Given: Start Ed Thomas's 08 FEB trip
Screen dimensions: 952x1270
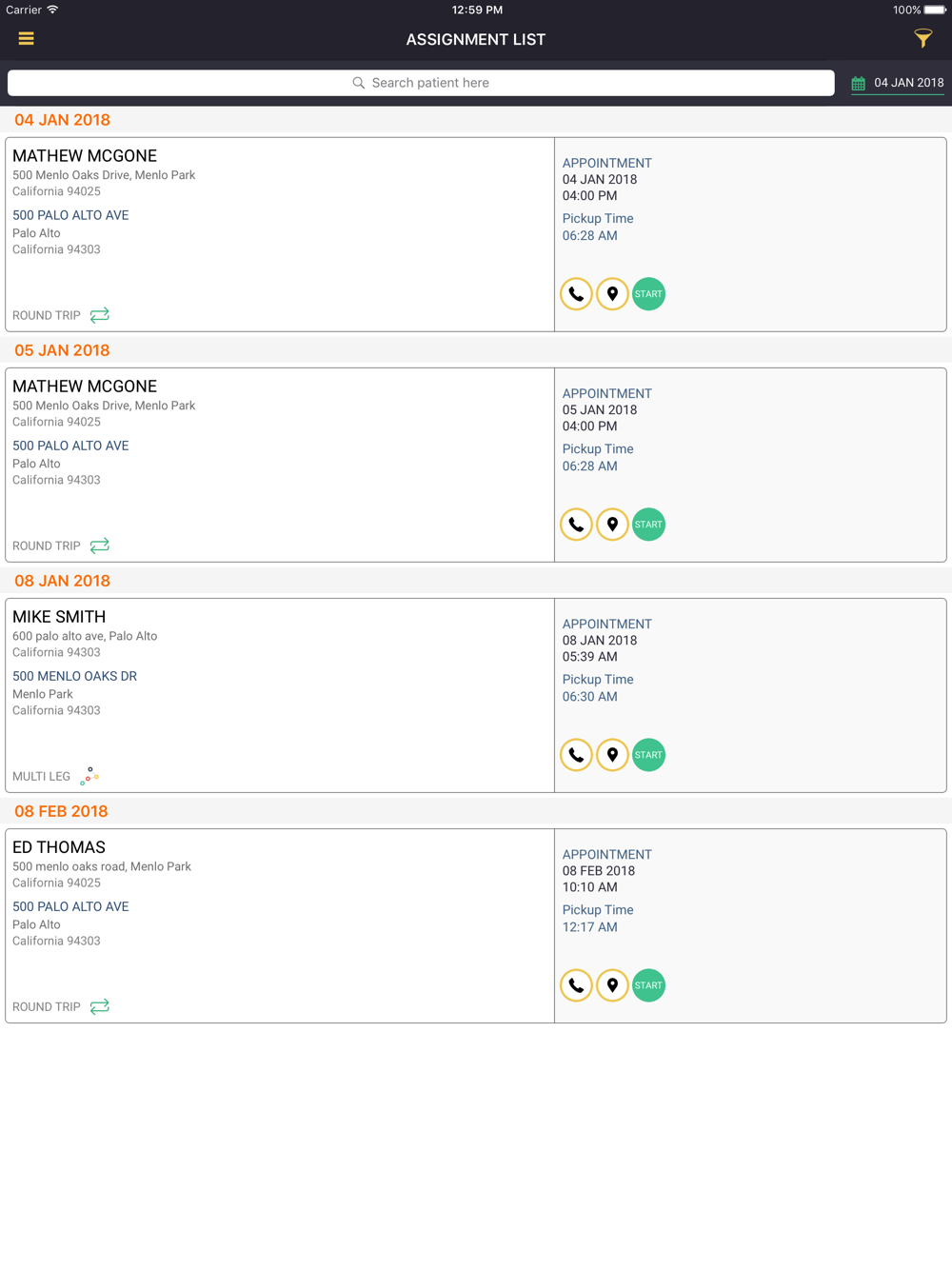Looking at the screenshot, I should (x=648, y=985).
